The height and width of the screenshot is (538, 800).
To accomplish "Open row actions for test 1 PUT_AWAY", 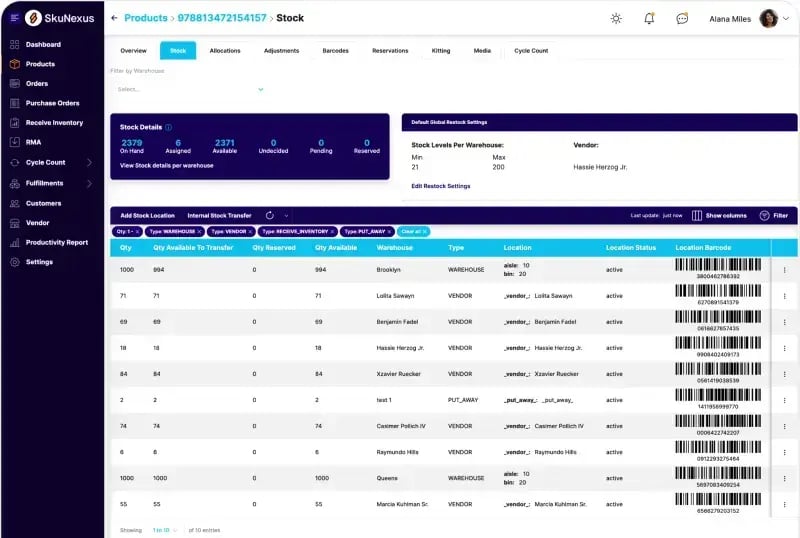I will 784,400.
